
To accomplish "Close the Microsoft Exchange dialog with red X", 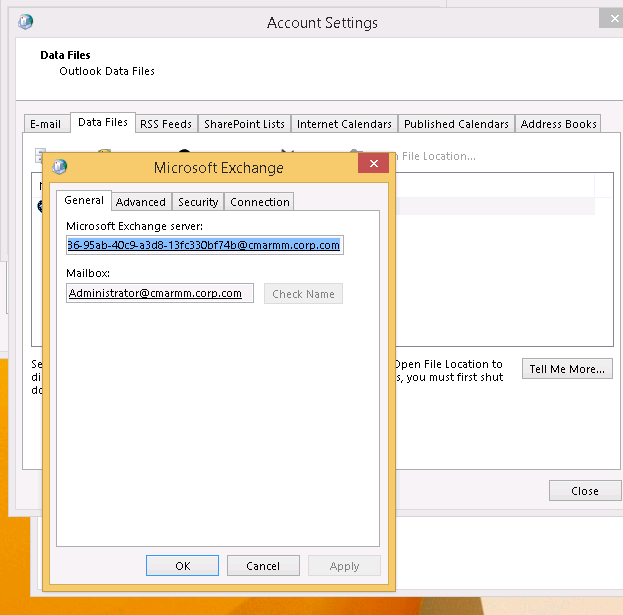I will click(x=373, y=164).
